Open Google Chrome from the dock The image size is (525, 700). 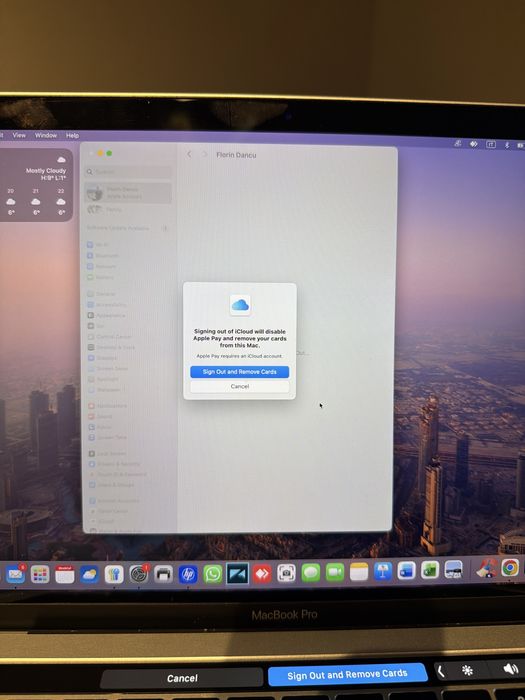[x=510, y=568]
